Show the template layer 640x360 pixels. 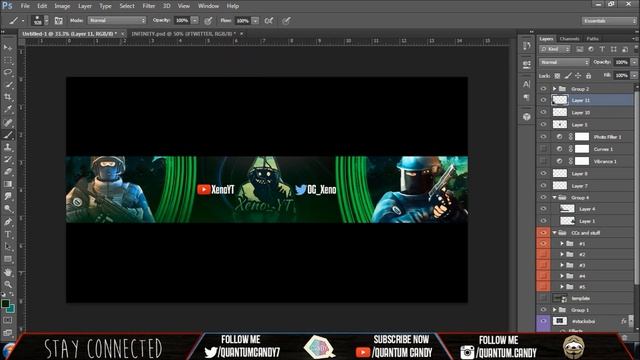[543, 298]
